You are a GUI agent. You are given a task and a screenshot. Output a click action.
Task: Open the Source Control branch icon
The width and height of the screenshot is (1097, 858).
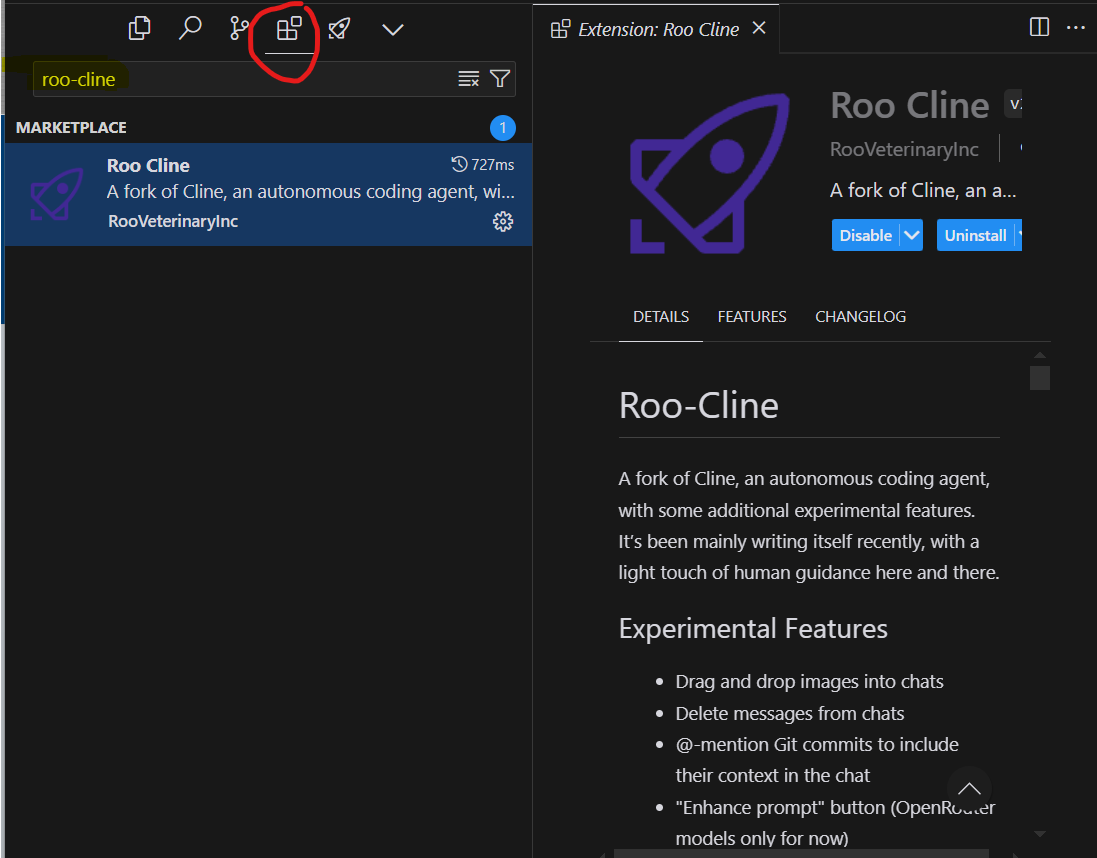[x=239, y=29]
